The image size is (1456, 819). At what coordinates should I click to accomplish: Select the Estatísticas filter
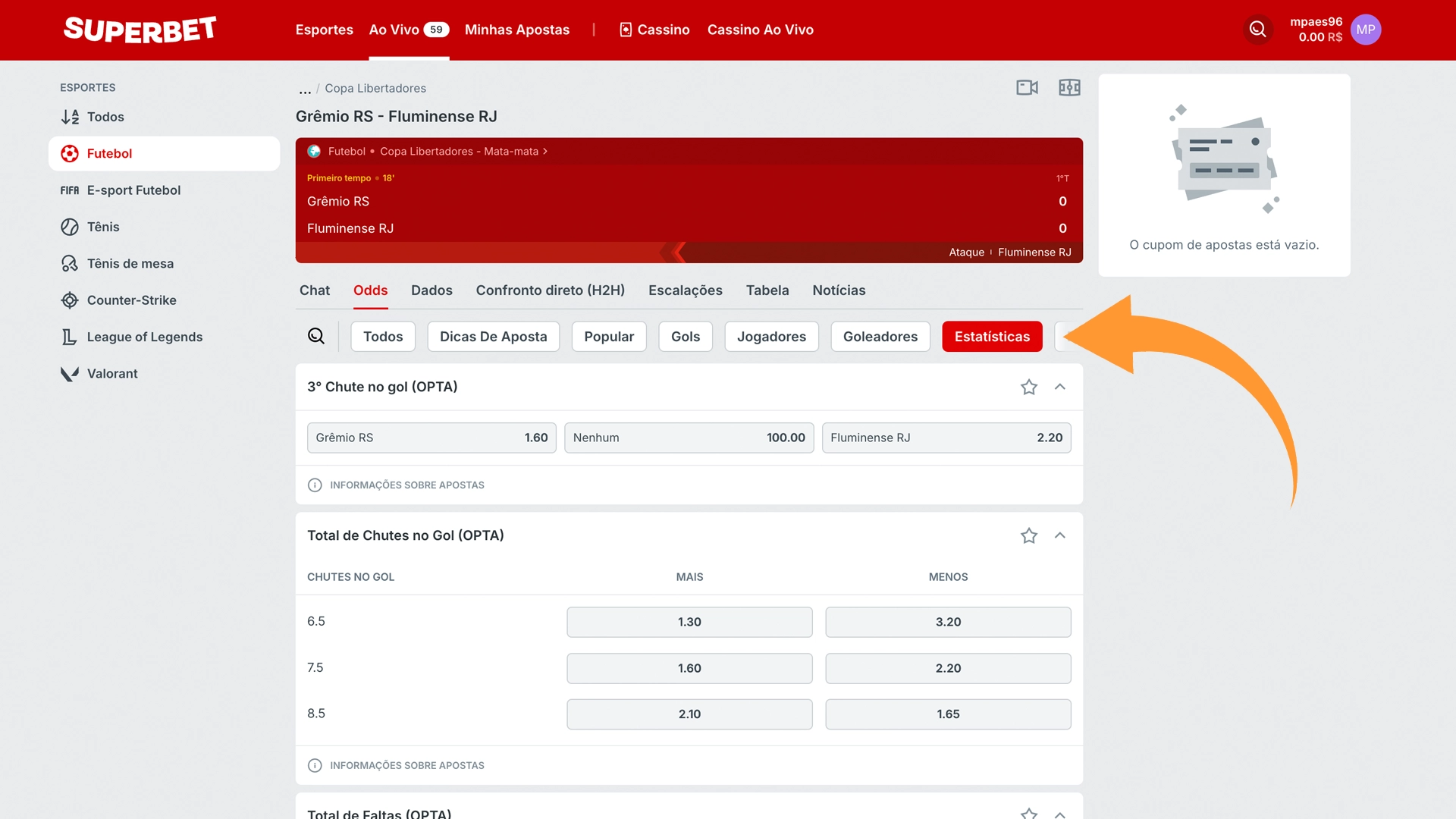992,337
